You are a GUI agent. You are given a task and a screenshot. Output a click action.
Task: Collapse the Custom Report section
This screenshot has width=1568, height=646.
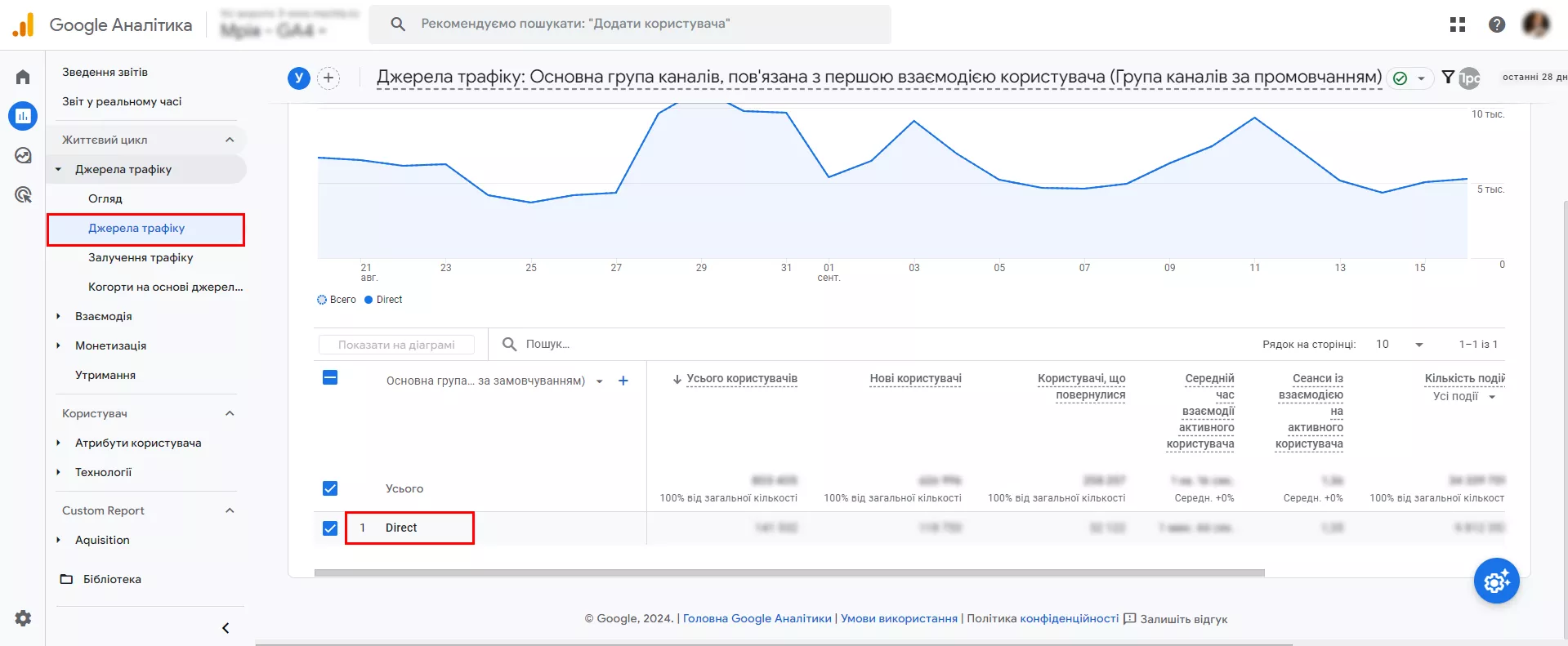(230, 510)
